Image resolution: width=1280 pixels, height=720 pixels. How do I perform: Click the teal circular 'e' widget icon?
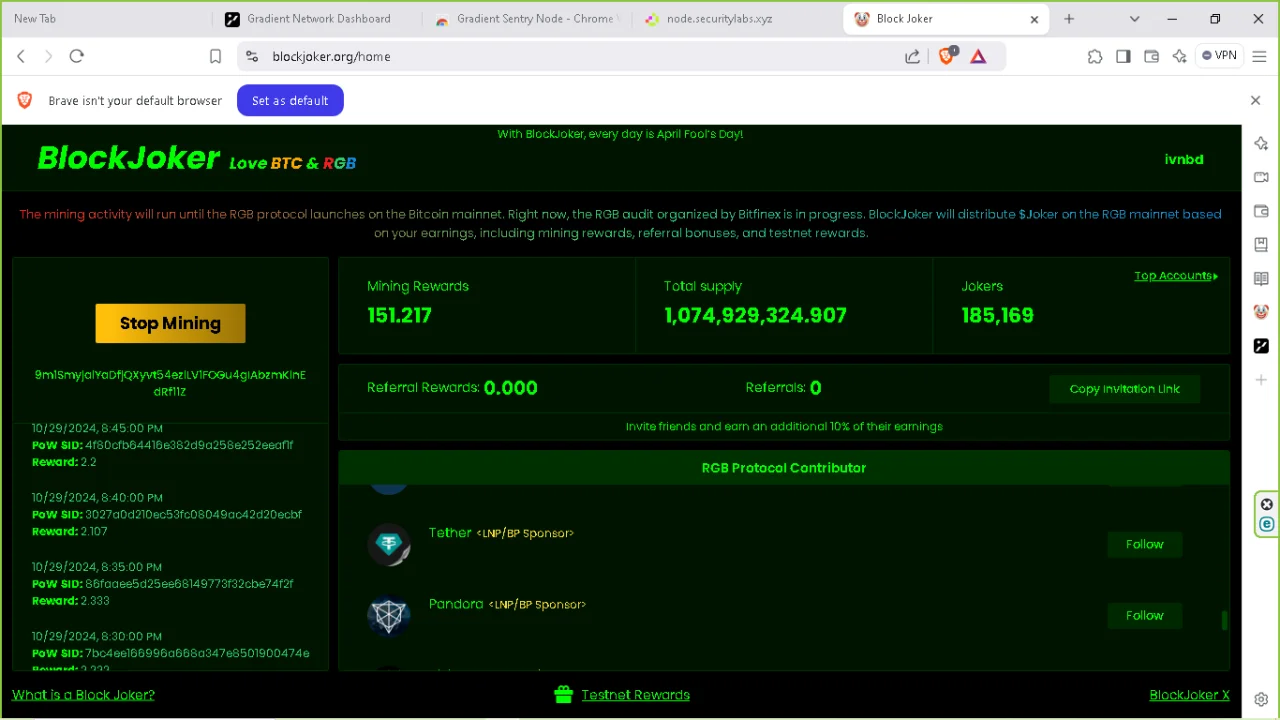tap(1267, 524)
